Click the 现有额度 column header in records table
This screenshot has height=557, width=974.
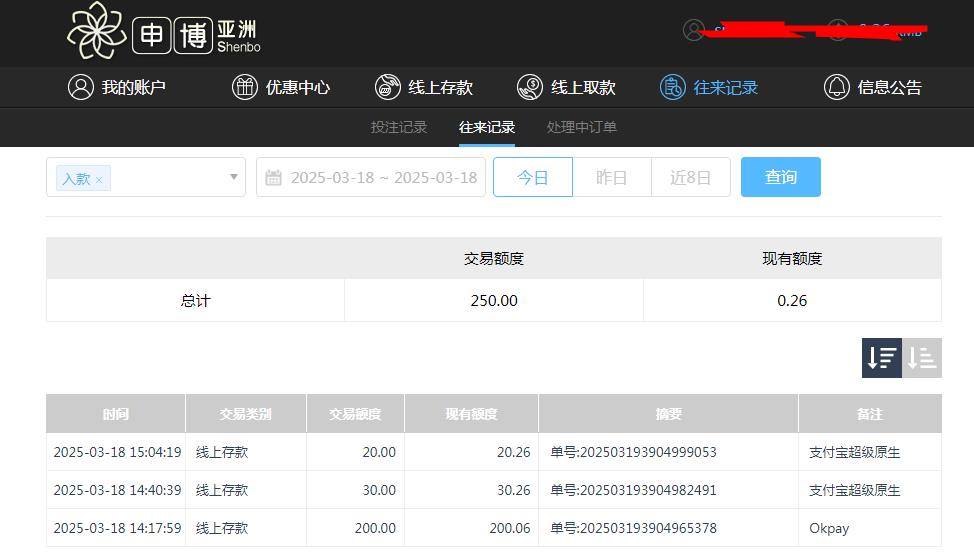[471, 414]
